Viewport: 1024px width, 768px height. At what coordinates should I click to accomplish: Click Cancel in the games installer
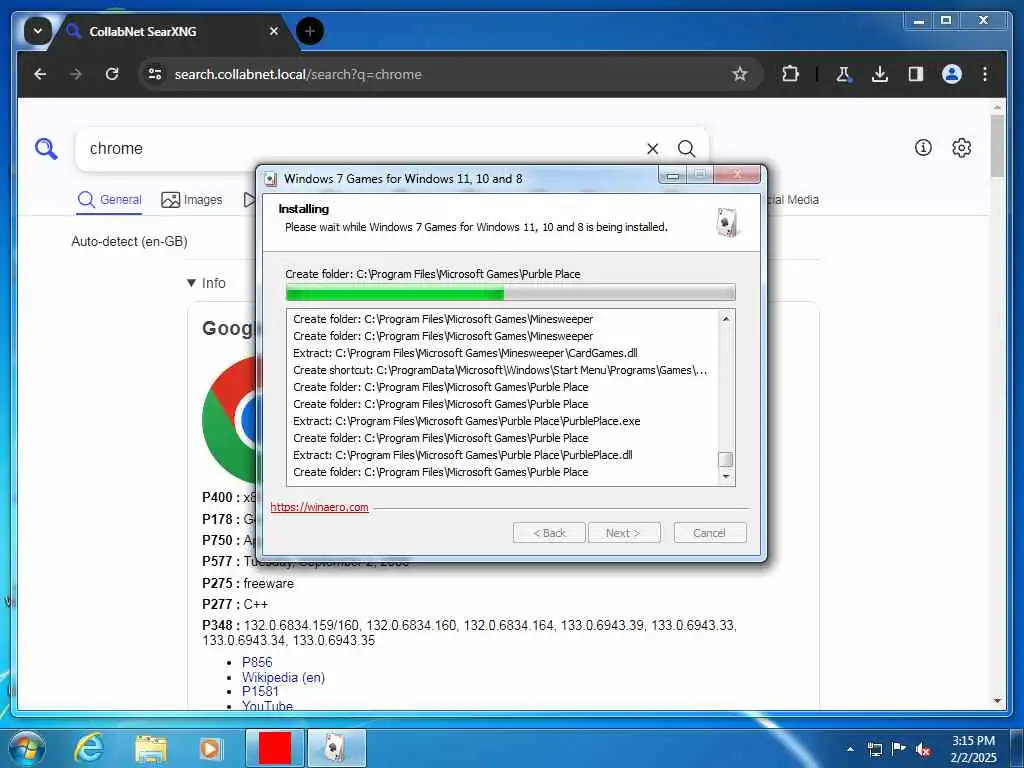[709, 533]
